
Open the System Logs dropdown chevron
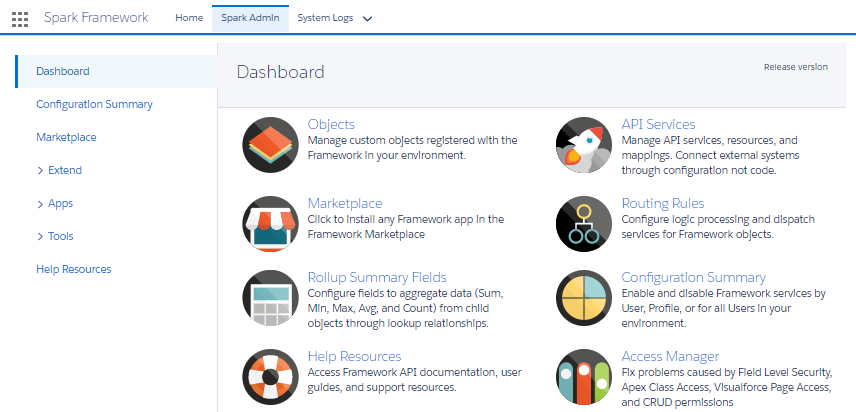click(367, 19)
